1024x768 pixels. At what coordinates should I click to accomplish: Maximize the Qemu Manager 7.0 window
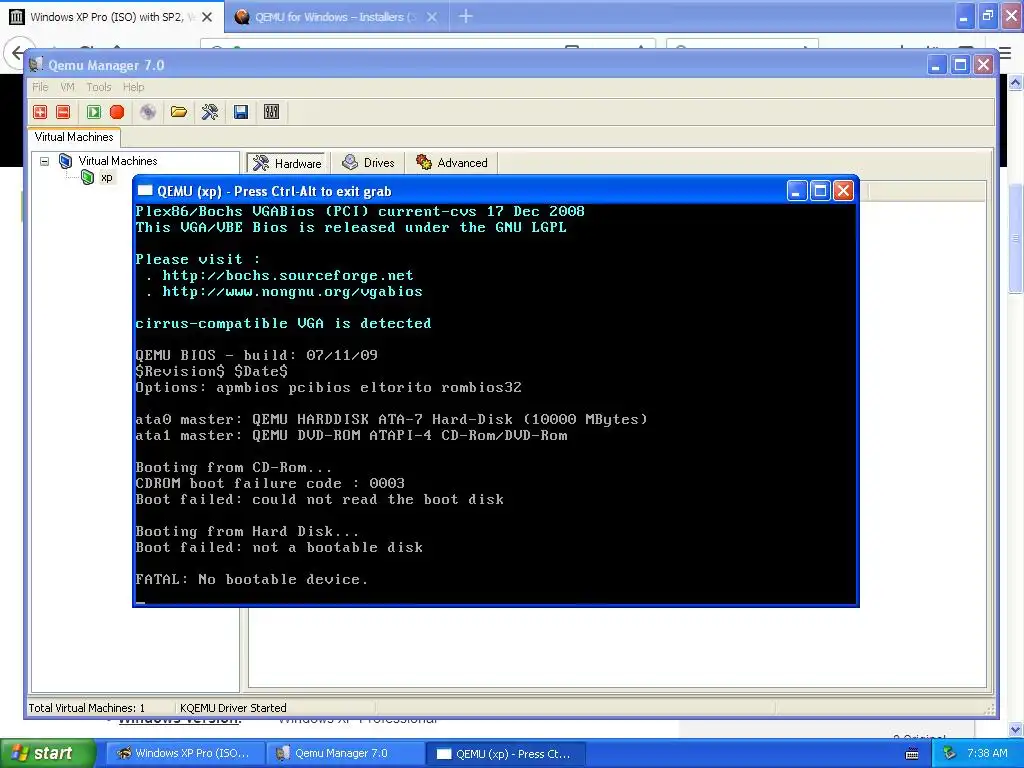[x=961, y=65]
